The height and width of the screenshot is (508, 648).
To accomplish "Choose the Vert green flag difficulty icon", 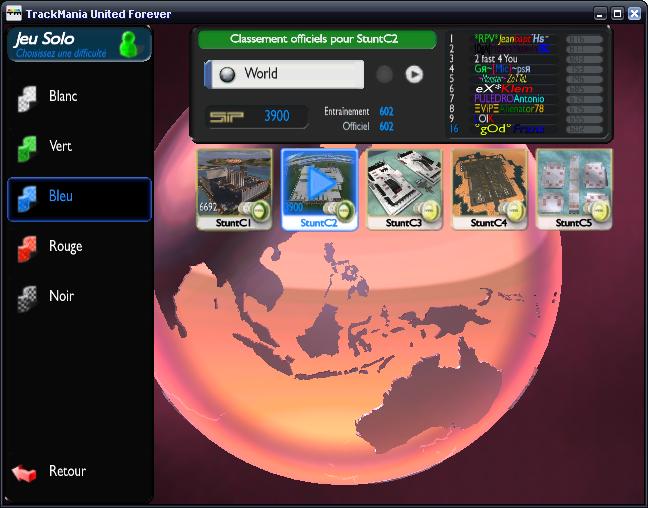I will tap(27, 147).
